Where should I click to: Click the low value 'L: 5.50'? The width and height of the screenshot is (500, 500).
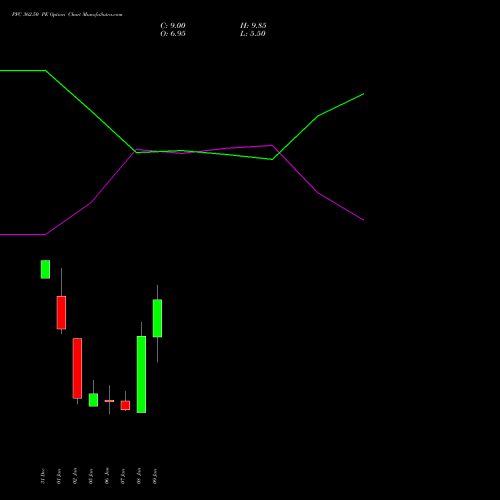tap(253, 34)
